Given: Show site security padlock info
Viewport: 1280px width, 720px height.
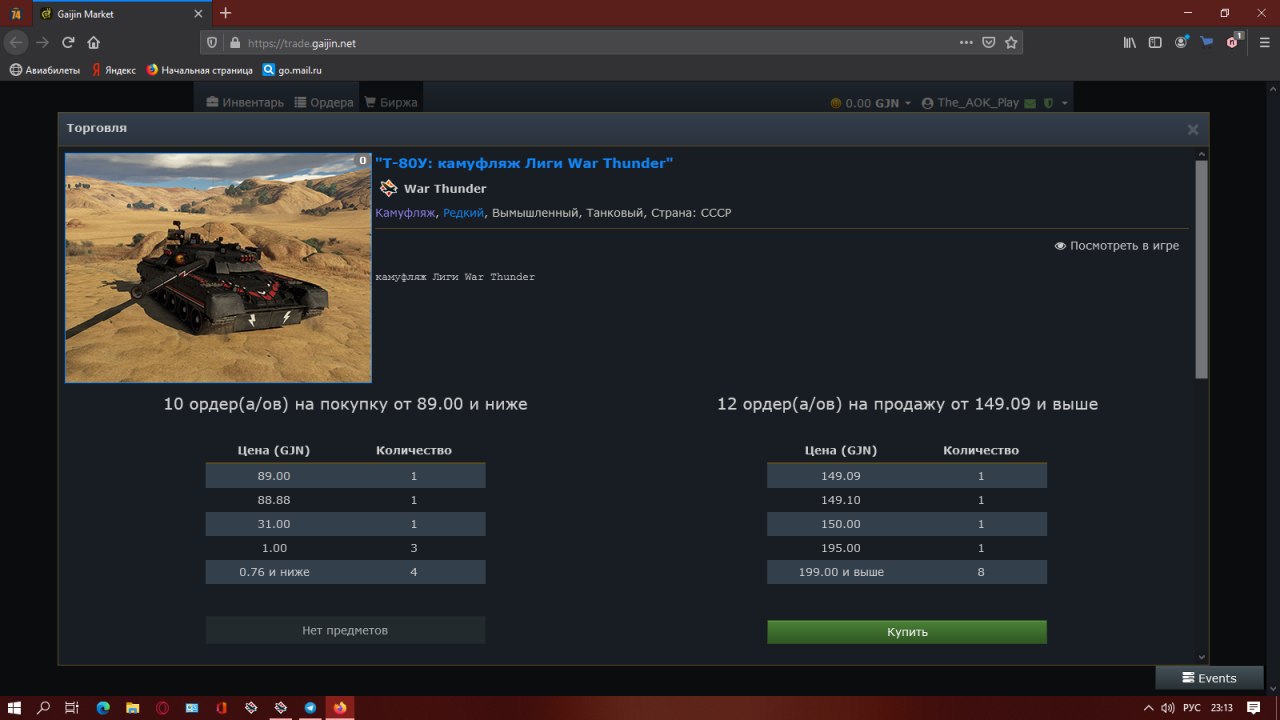Looking at the screenshot, I should pyautogui.click(x=235, y=43).
